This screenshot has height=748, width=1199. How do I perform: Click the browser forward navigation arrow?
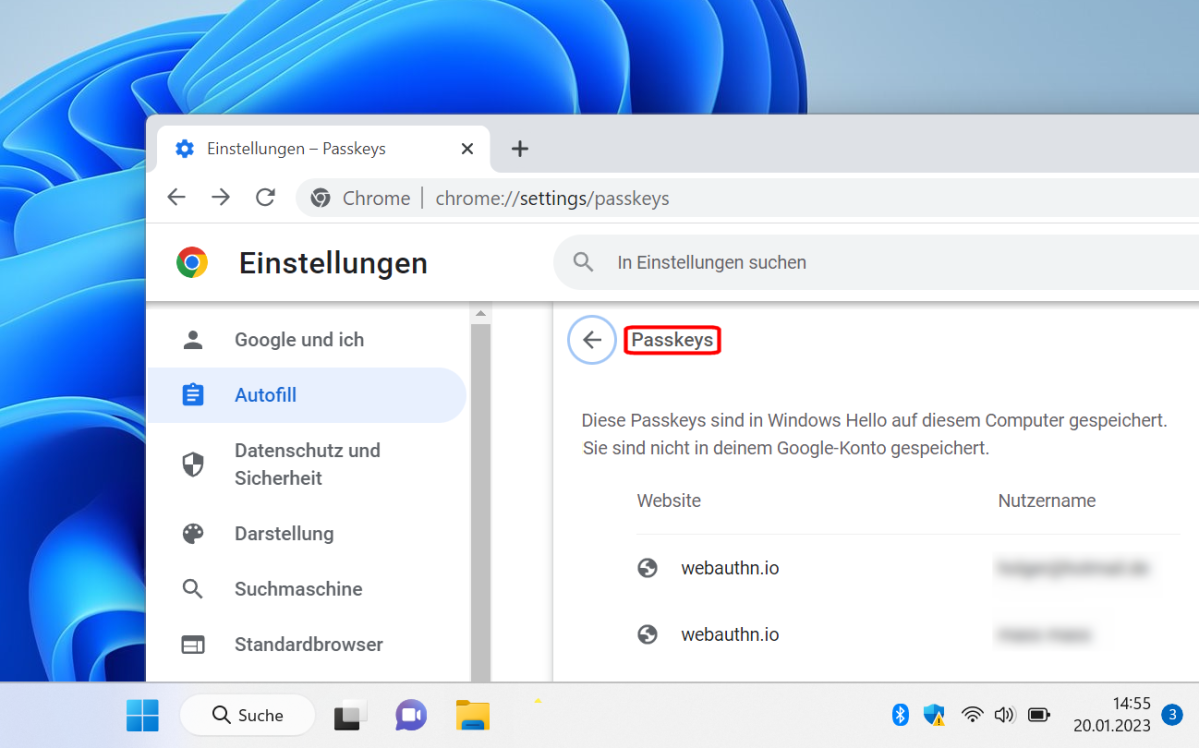coord(220,197)
